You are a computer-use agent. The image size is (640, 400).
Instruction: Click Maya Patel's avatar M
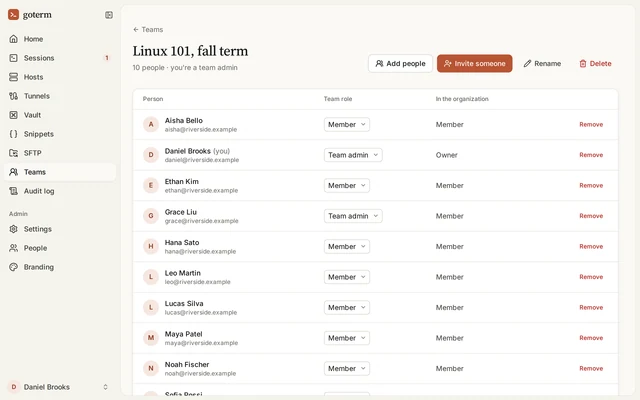151,338
